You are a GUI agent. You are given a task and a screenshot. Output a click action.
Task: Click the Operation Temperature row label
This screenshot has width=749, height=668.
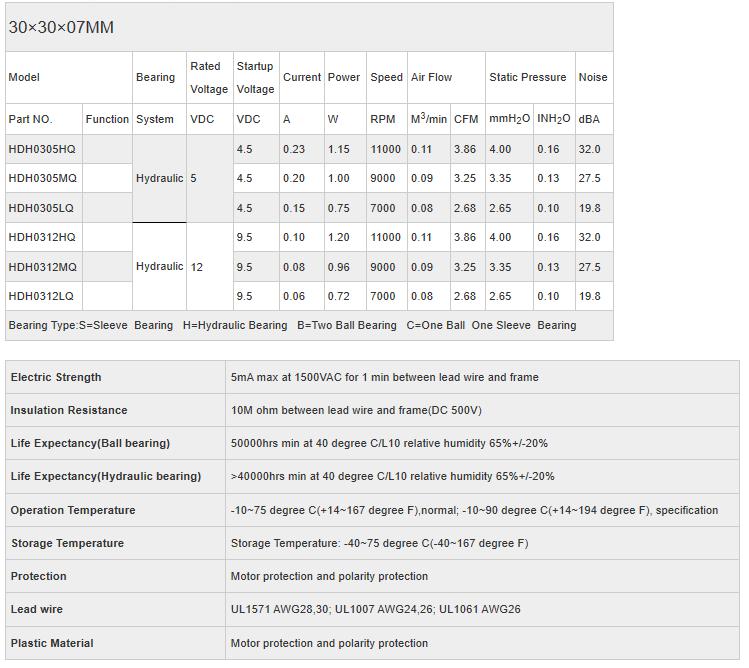pyautogui.click(x=73, y=510)
